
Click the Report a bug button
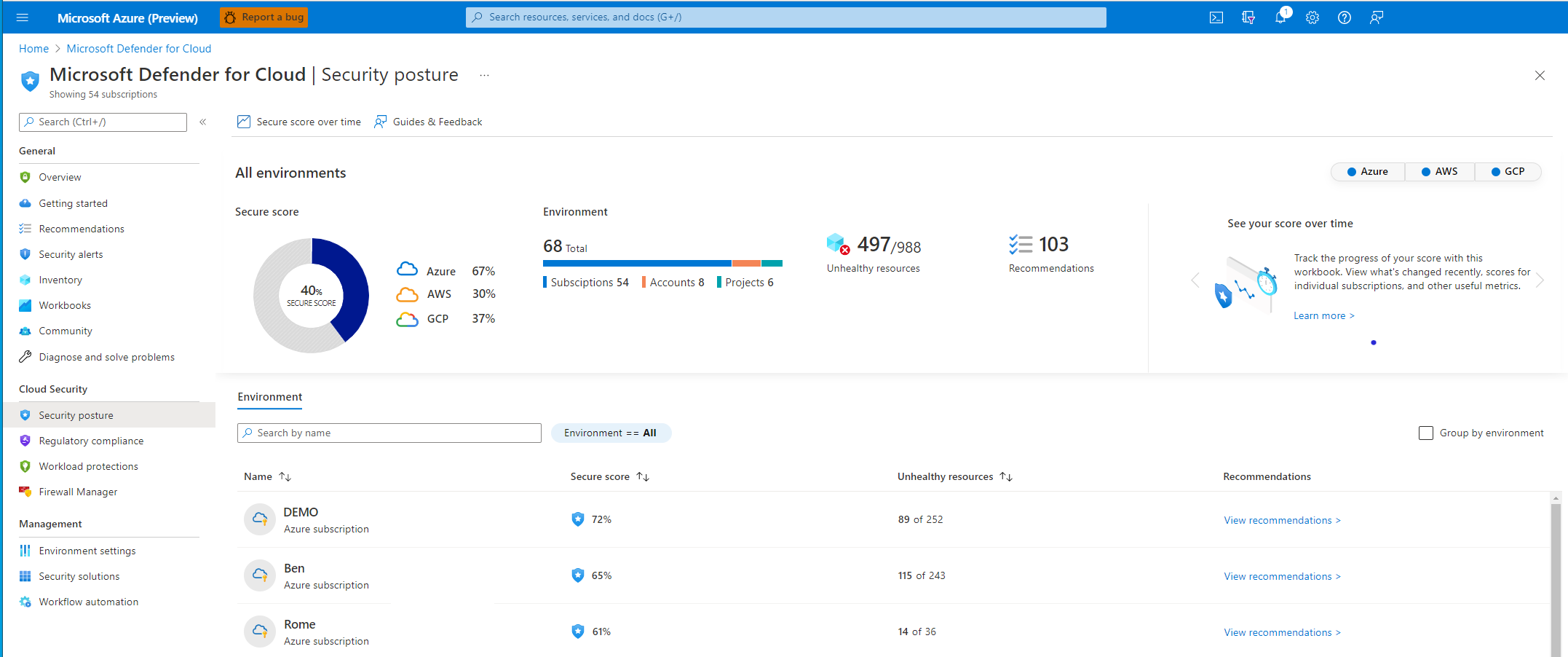click(264, 17)
